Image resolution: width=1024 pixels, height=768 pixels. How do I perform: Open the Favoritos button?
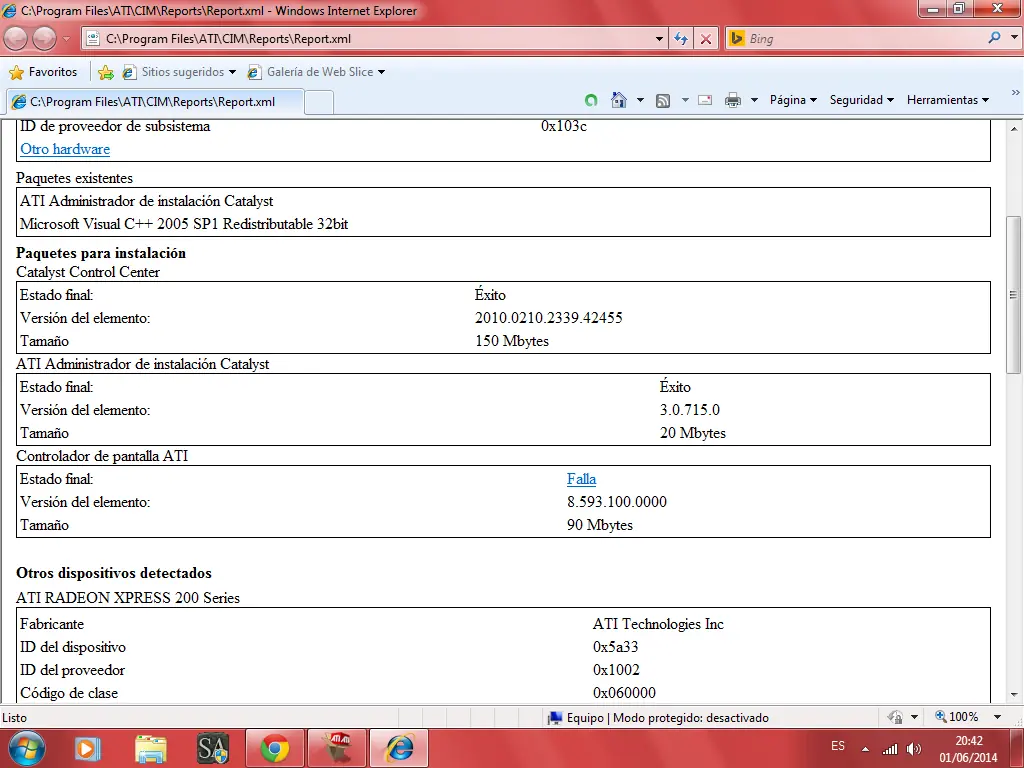coord(43,72)
